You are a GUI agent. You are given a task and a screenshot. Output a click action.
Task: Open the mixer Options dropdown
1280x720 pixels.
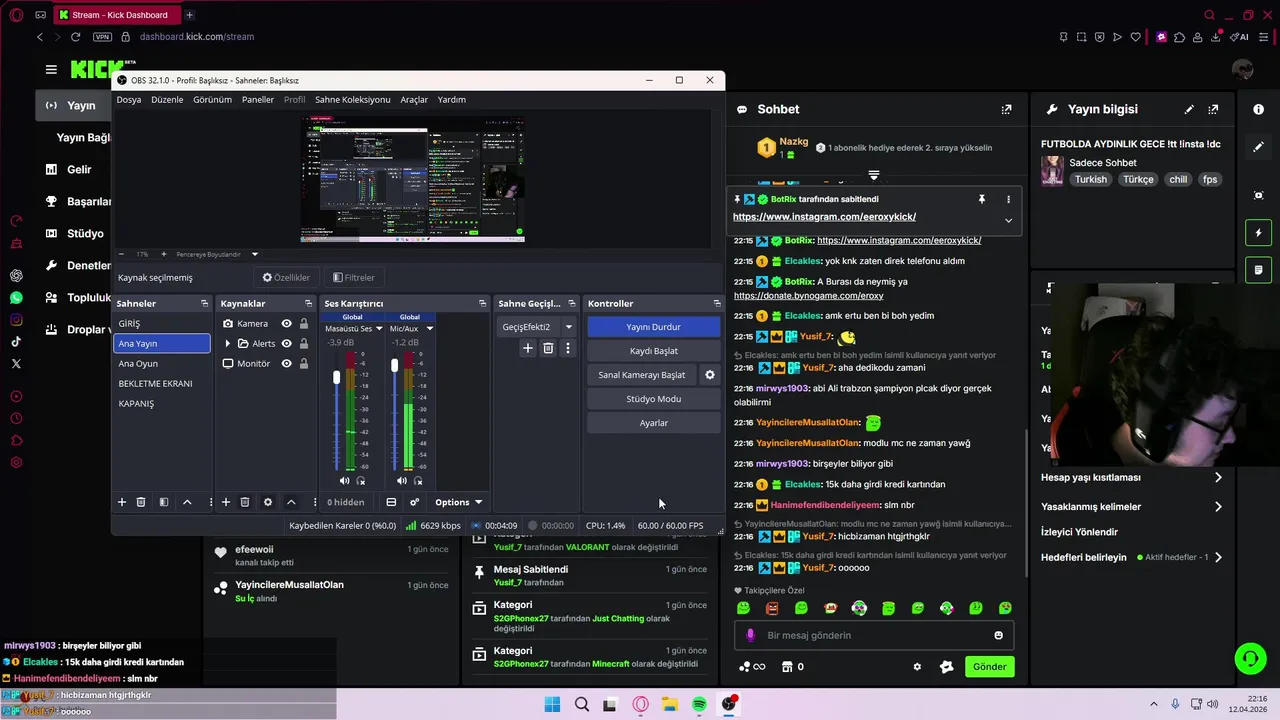coord(458,502)
